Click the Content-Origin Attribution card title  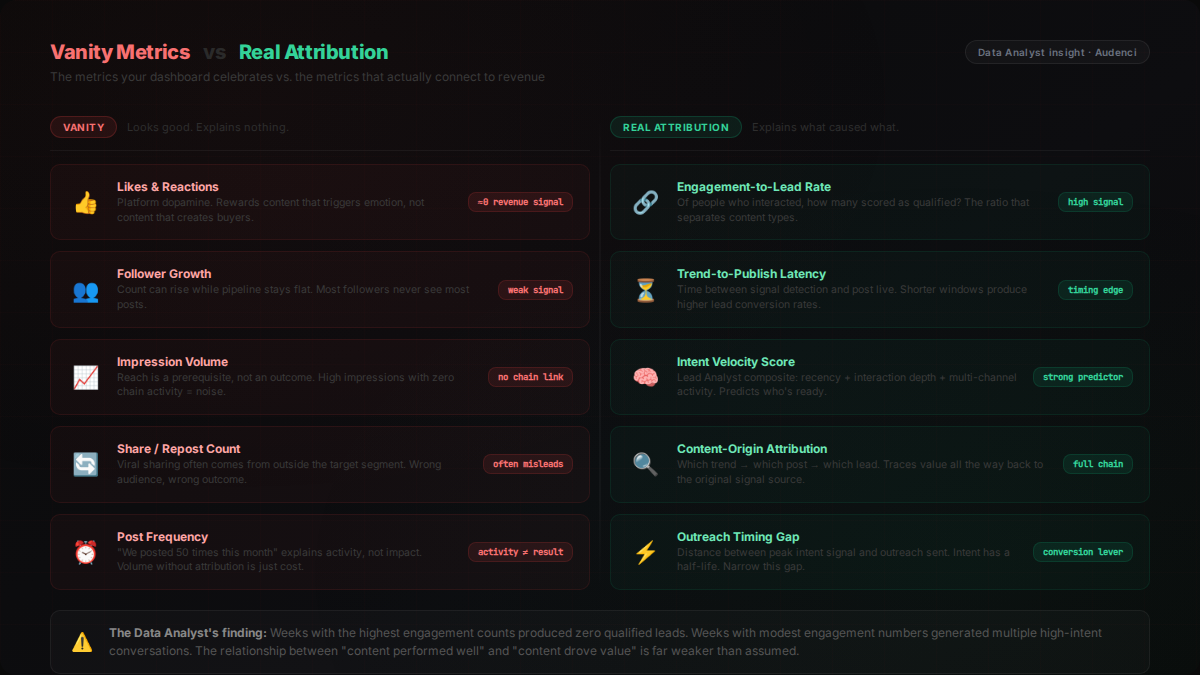pyautogui.click(x=751, y=449)
